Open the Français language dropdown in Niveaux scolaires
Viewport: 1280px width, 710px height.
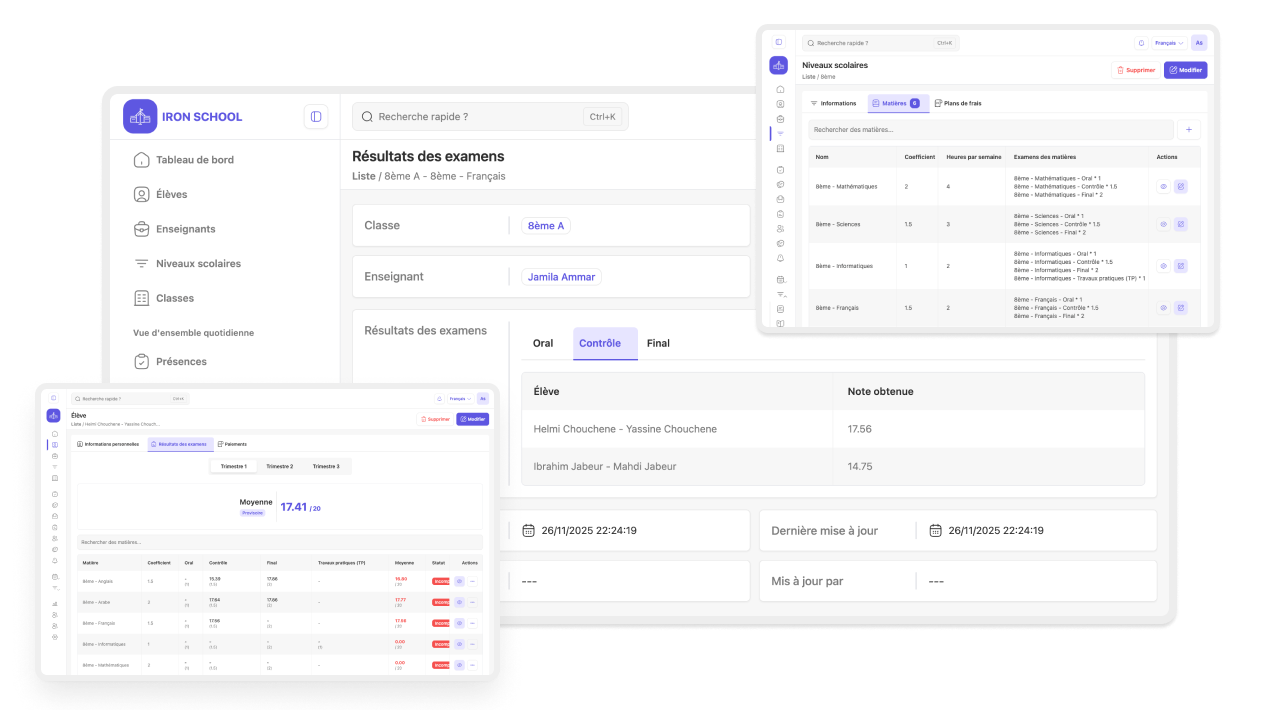[1169, 43]
